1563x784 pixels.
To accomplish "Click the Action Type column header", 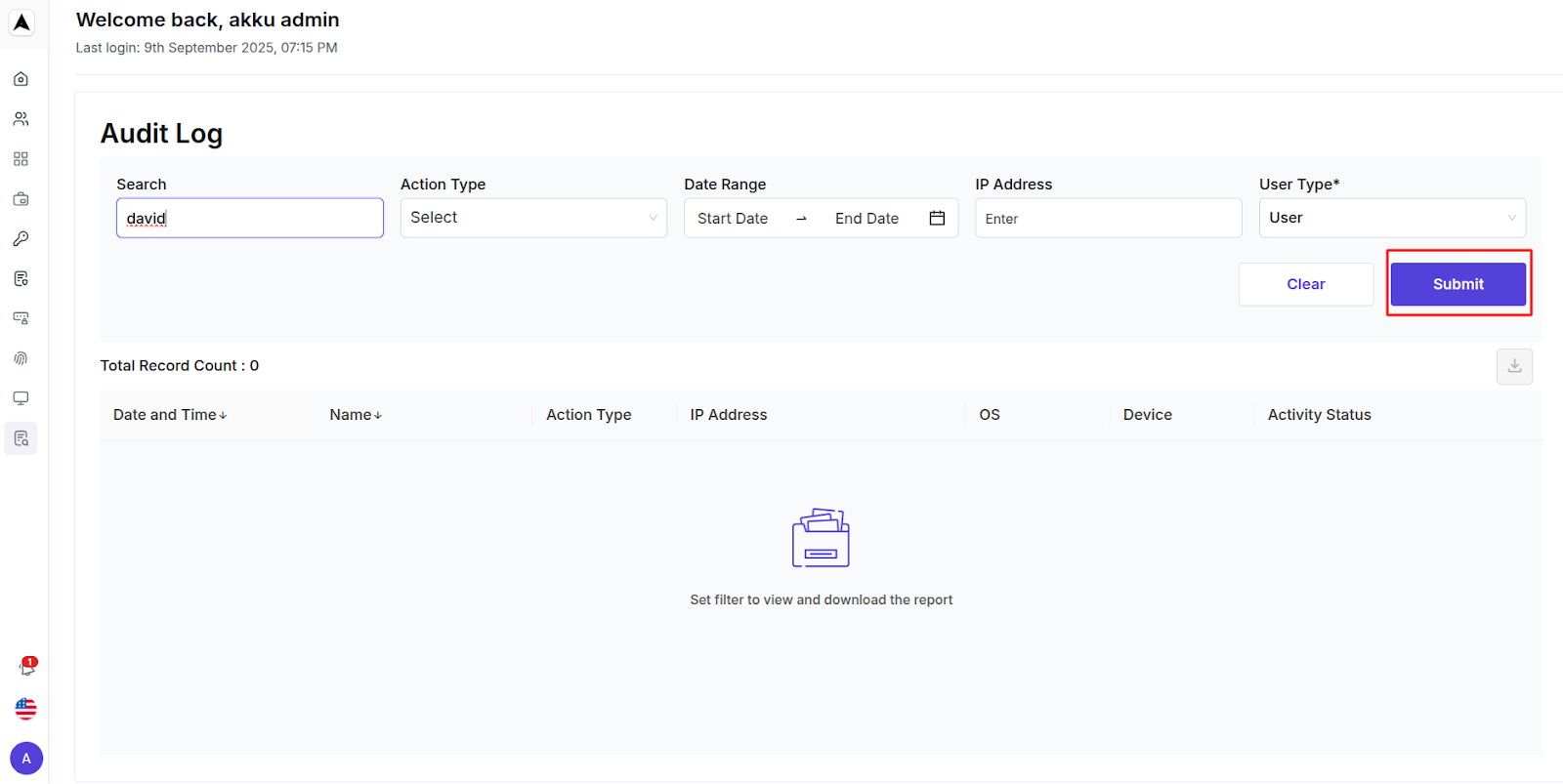I will (589, 415).
